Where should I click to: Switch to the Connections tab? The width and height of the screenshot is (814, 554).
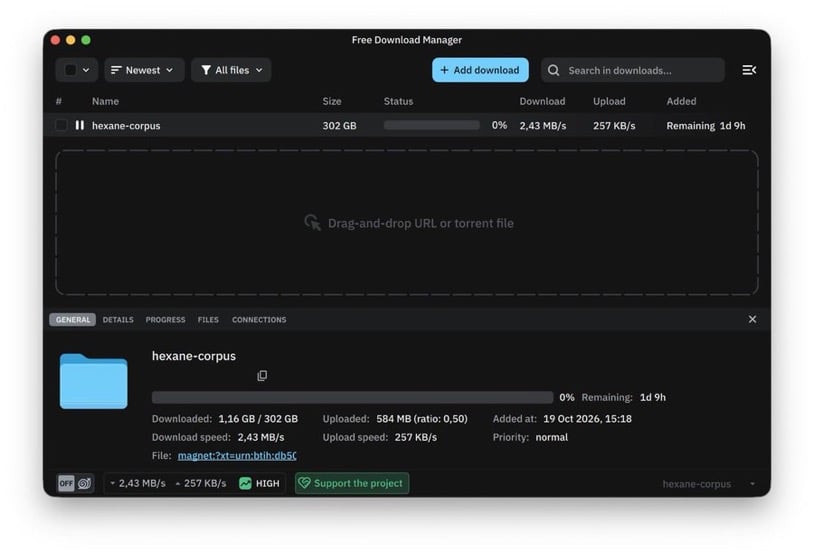(x=259, y=319)
